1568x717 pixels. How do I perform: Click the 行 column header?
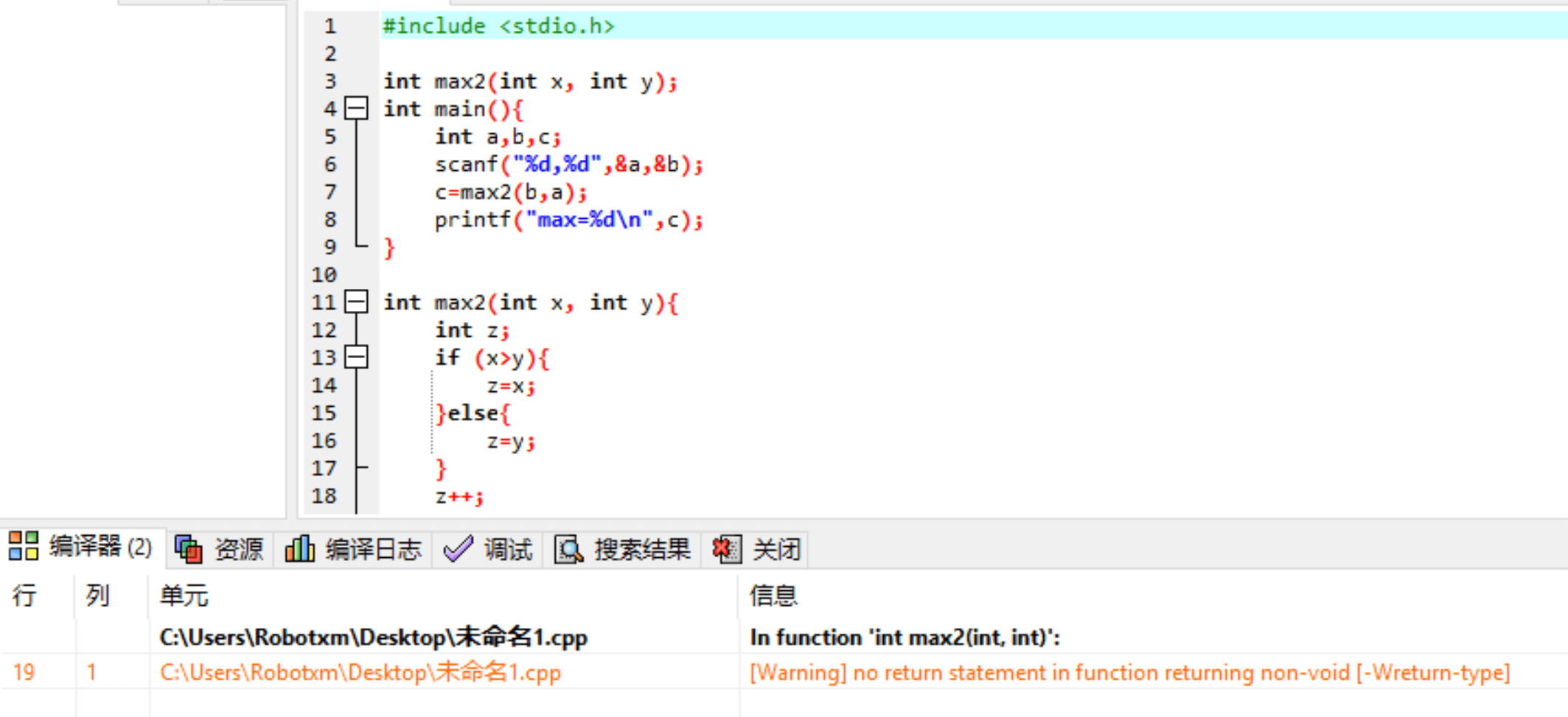(x=24, y=595)
